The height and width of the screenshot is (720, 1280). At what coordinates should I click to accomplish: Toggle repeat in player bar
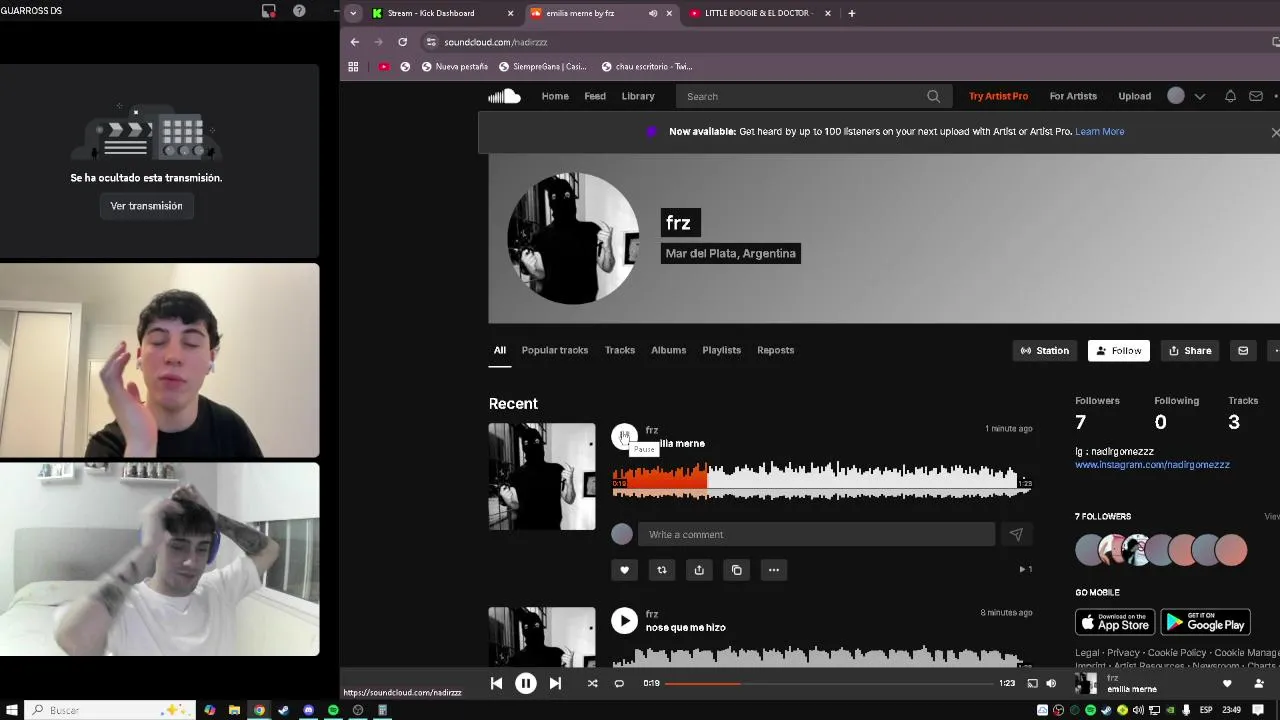tap(619, 683)
